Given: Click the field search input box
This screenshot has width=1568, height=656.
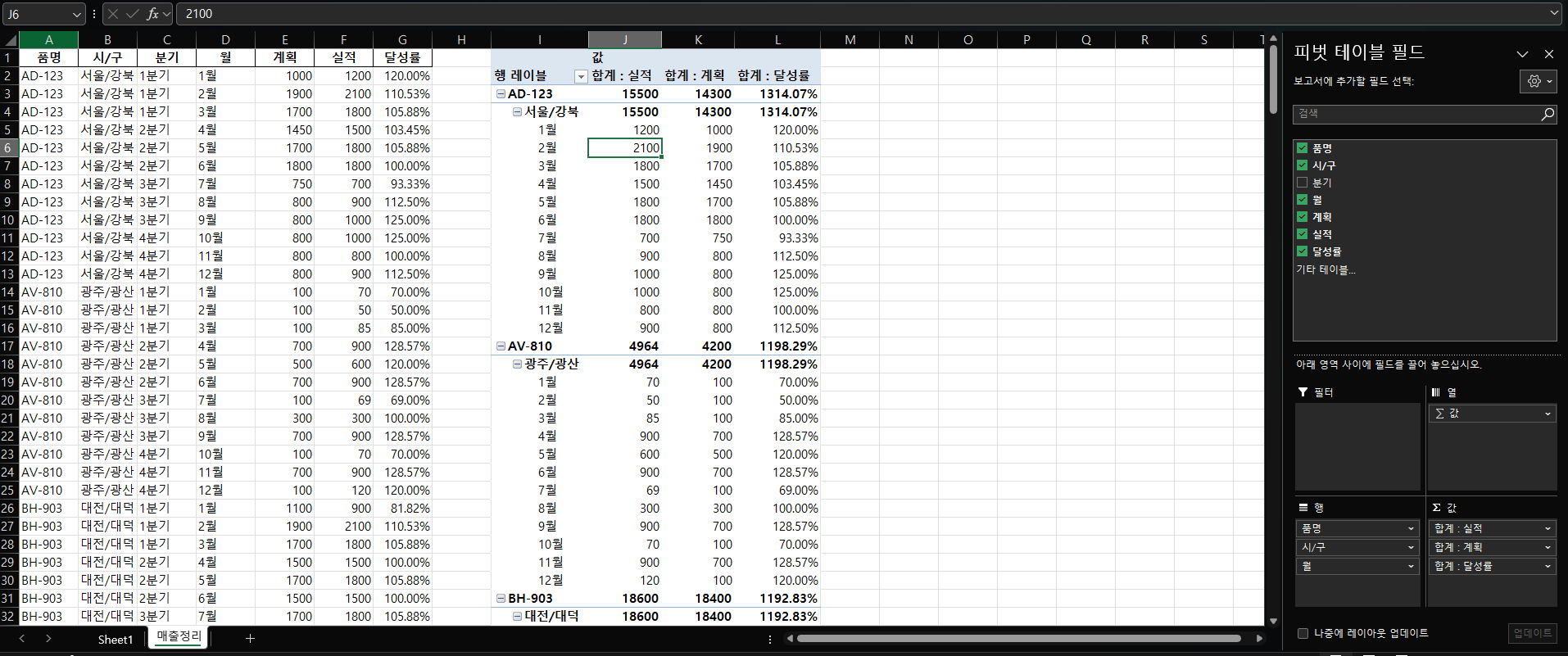Looking at the screenshot, I should coord(1417,114).
